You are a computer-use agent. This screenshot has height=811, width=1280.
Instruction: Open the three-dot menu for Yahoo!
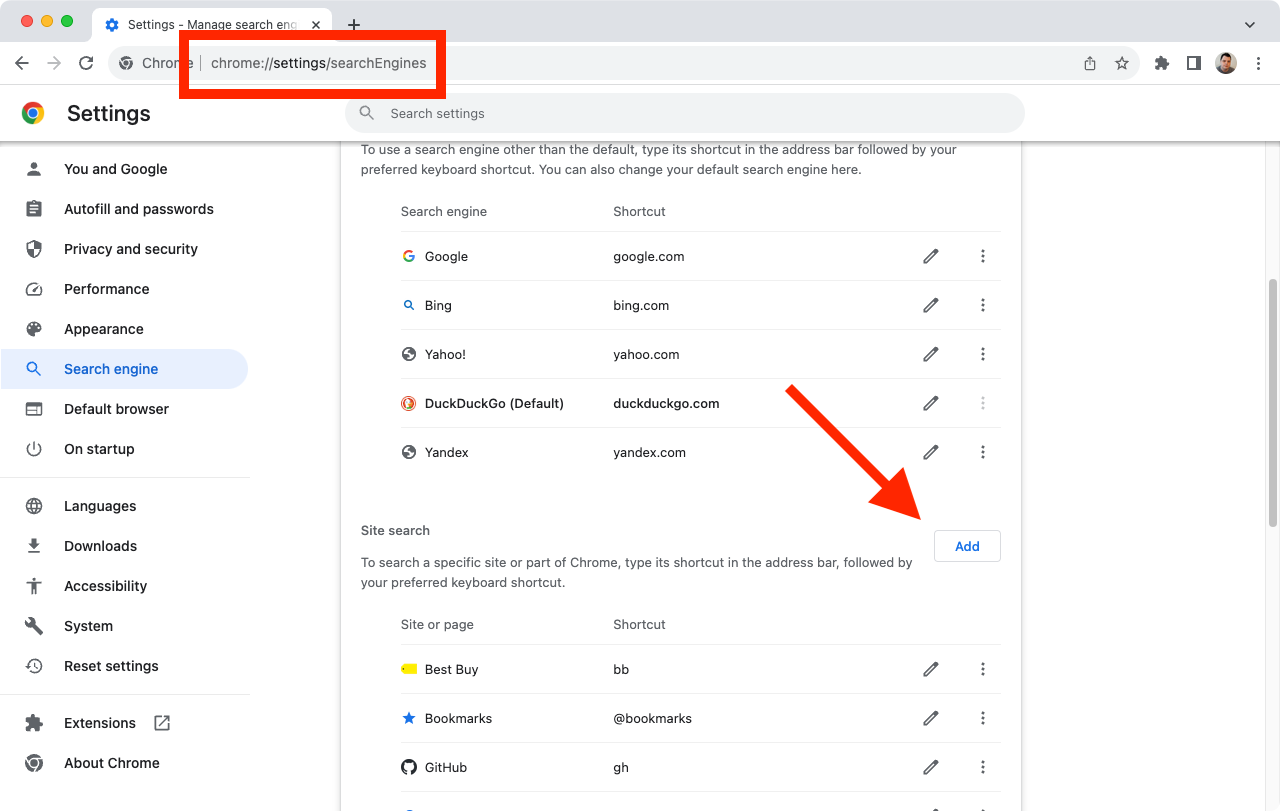tap(983, 354)
